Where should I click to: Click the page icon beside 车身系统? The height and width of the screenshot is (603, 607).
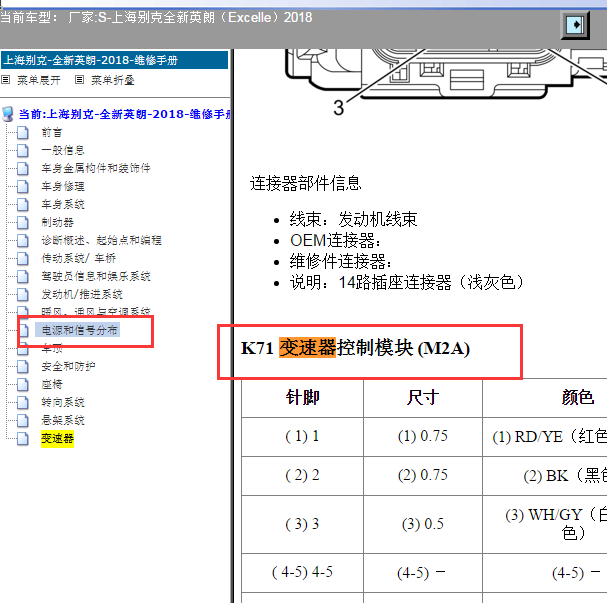click(x=23, y=204)
